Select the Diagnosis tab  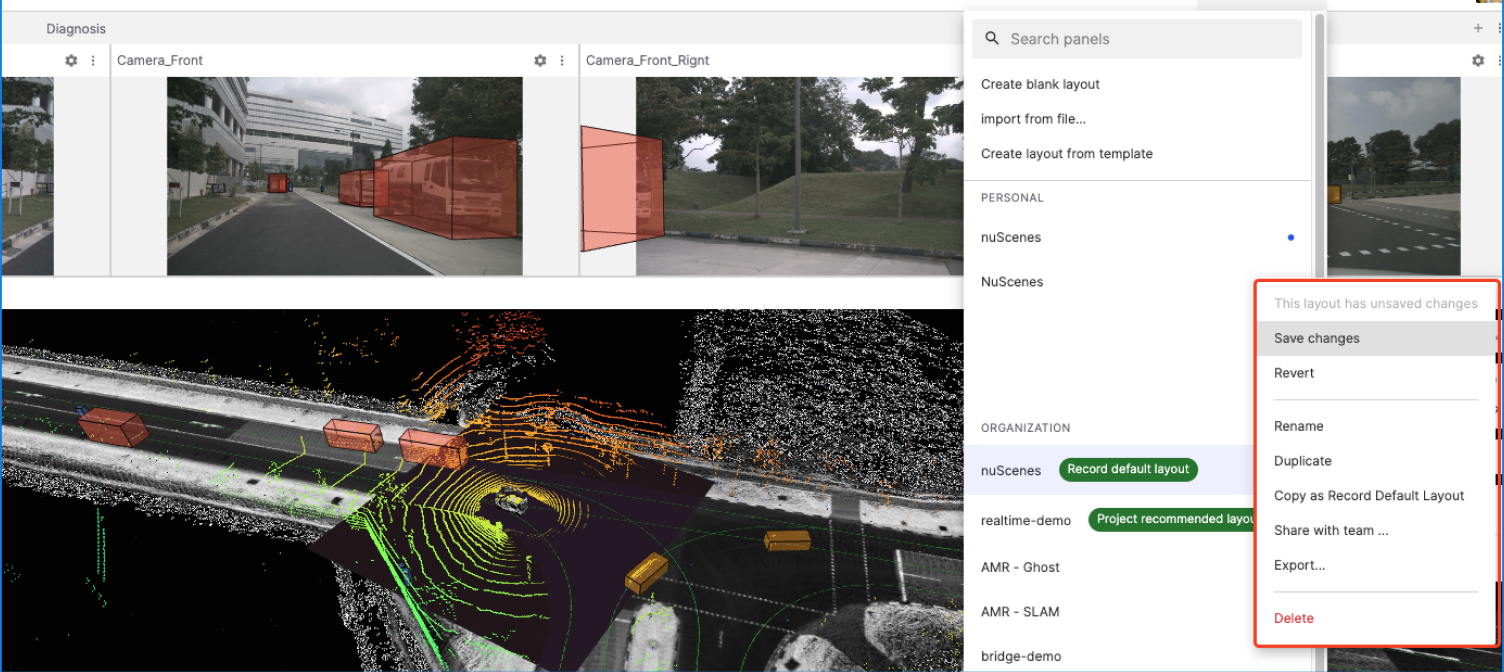tap(76, 29)
